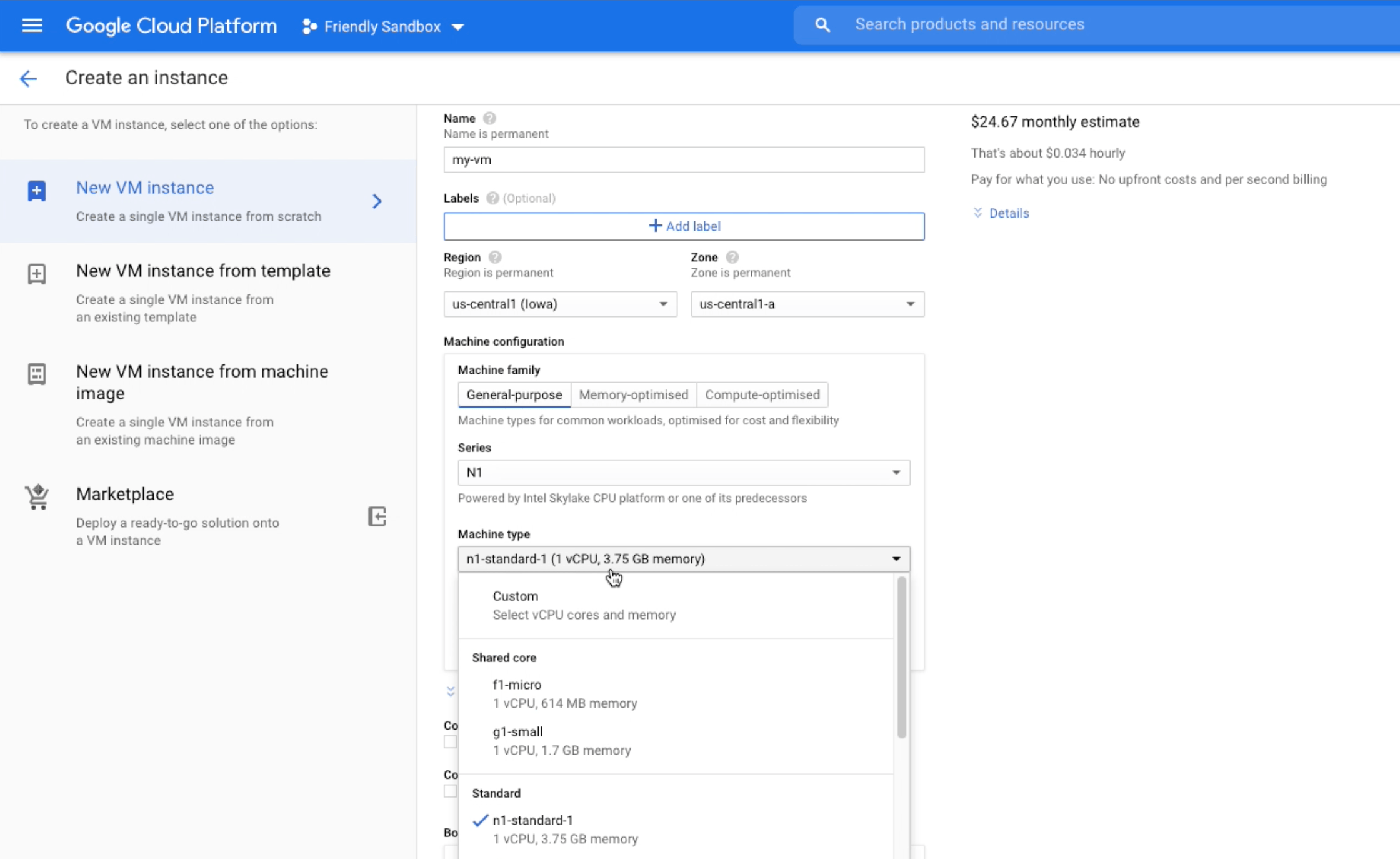Click the search magnifier icon
Screen dimensions: 1400x859
[x=822, y=25]
